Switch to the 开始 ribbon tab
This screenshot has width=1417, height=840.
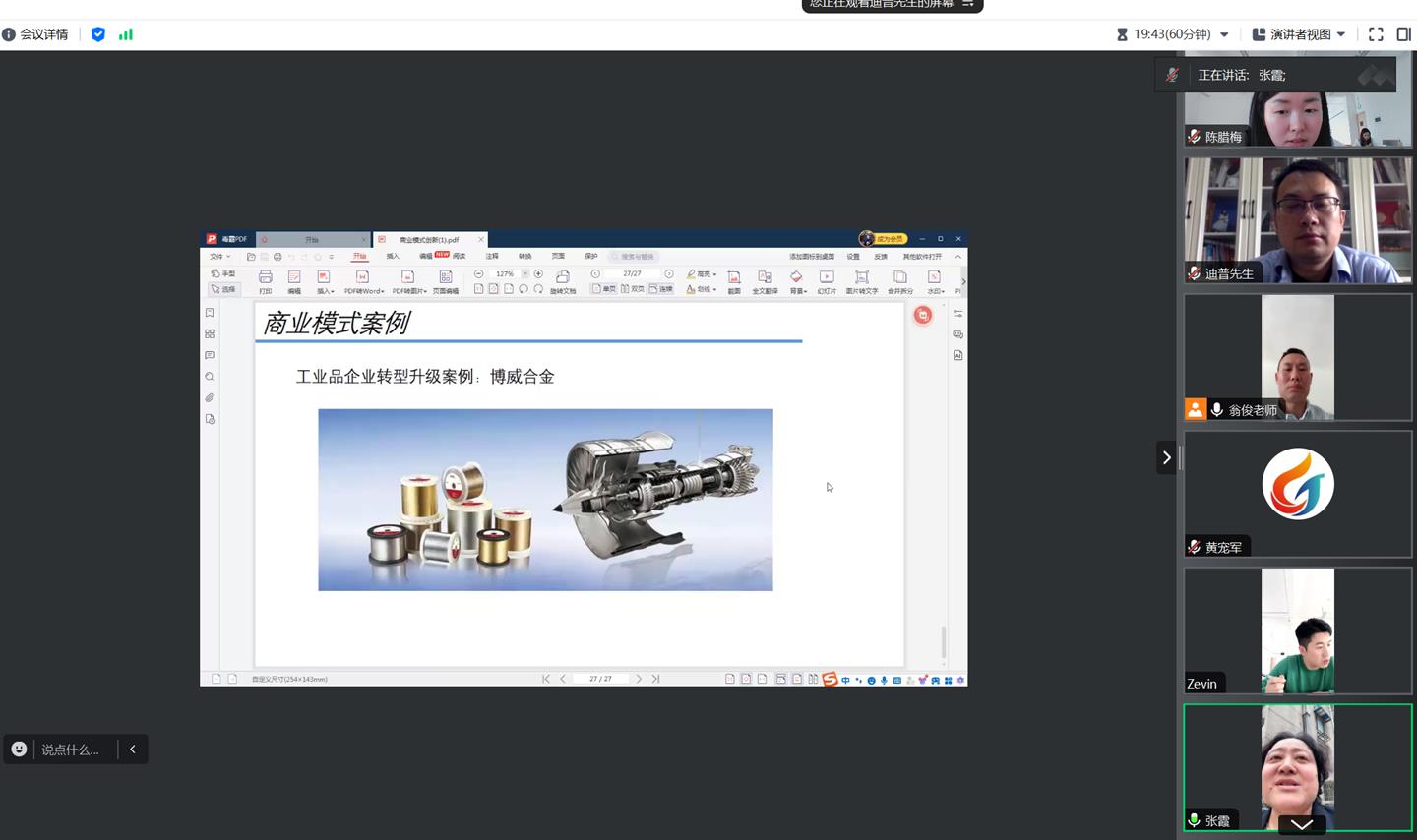(359, 257)
